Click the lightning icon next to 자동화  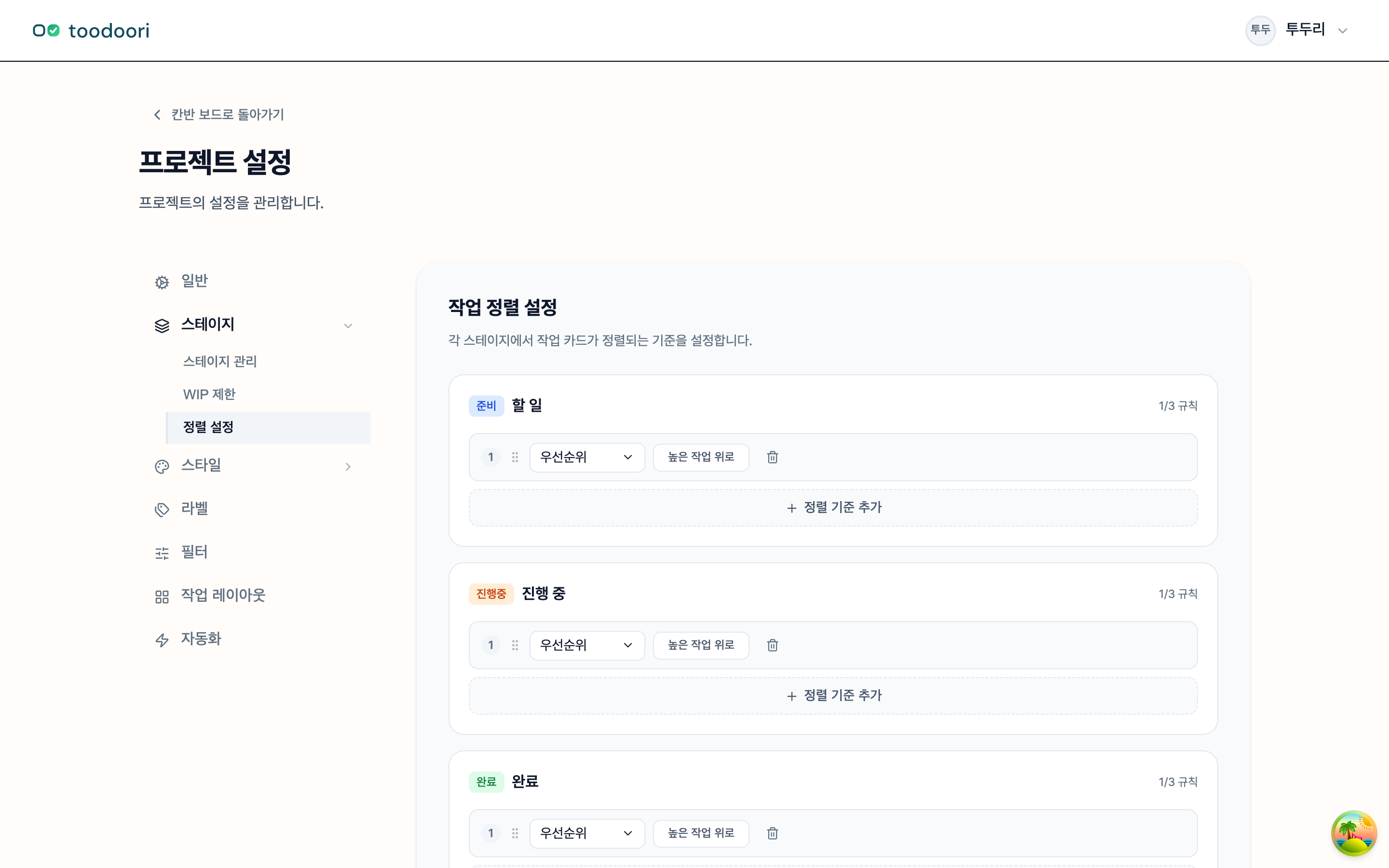pos(162,640)
